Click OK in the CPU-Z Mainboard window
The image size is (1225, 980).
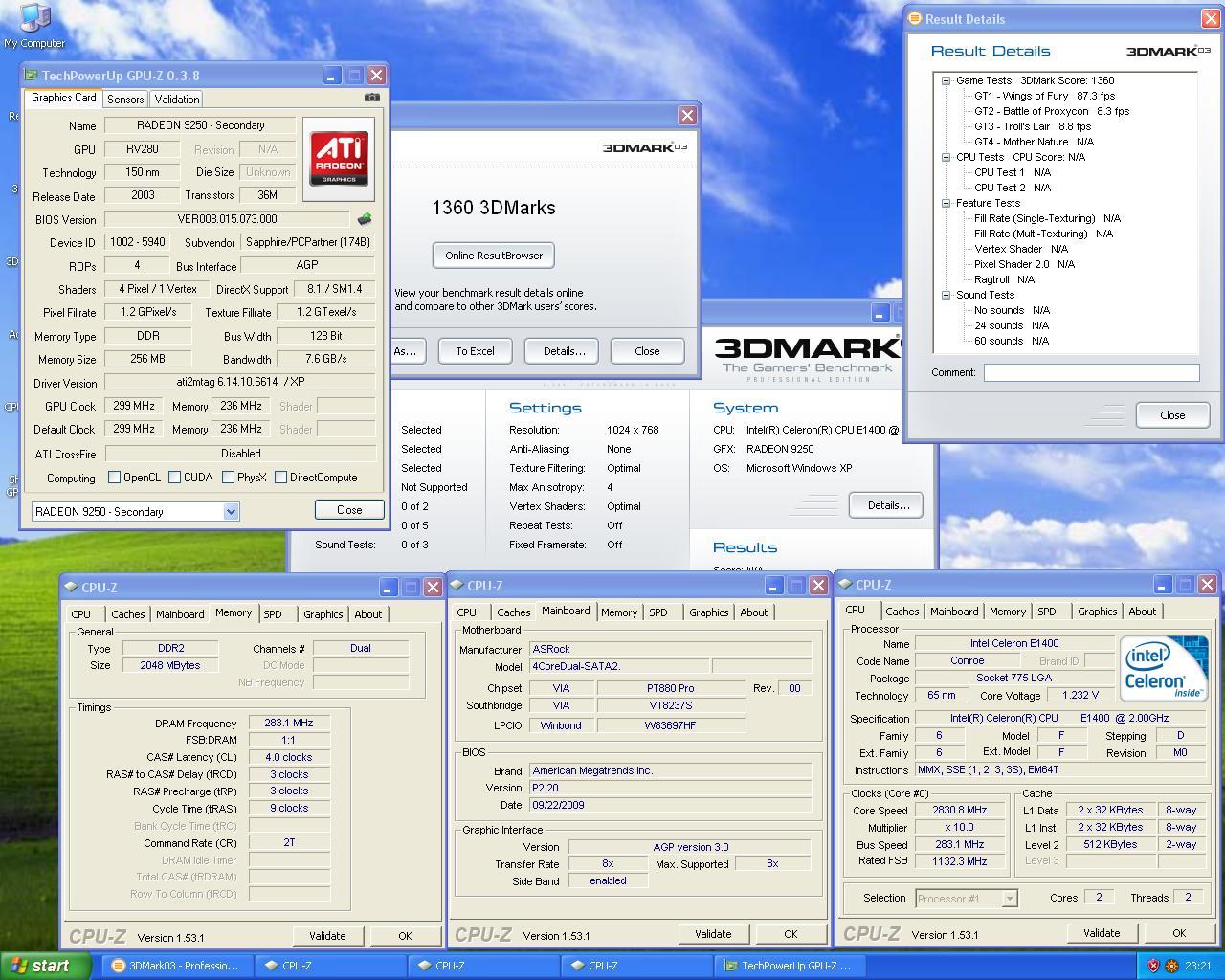click(x=791, y=934)
